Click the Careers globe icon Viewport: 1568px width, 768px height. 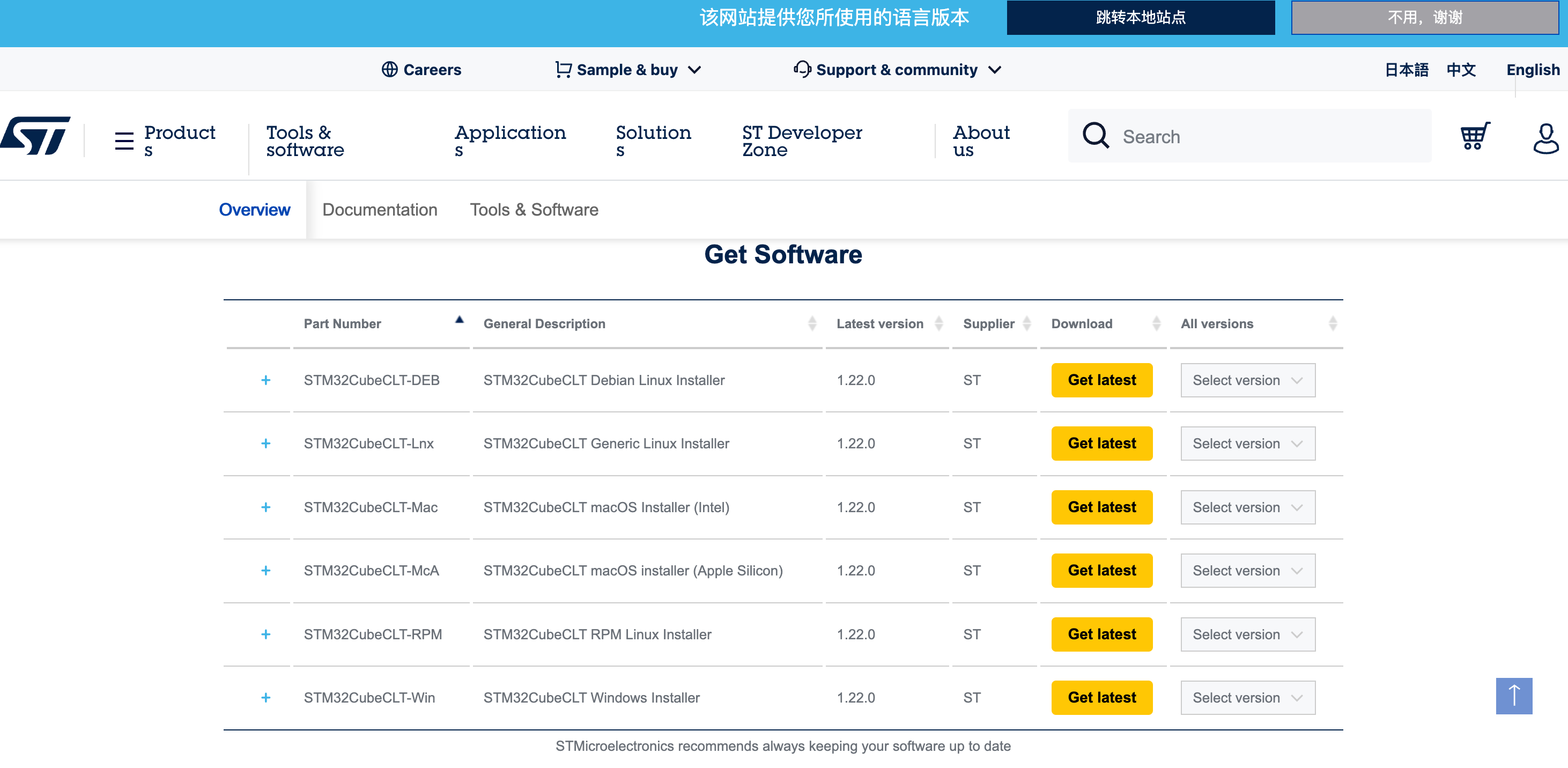tap(389, 69)
